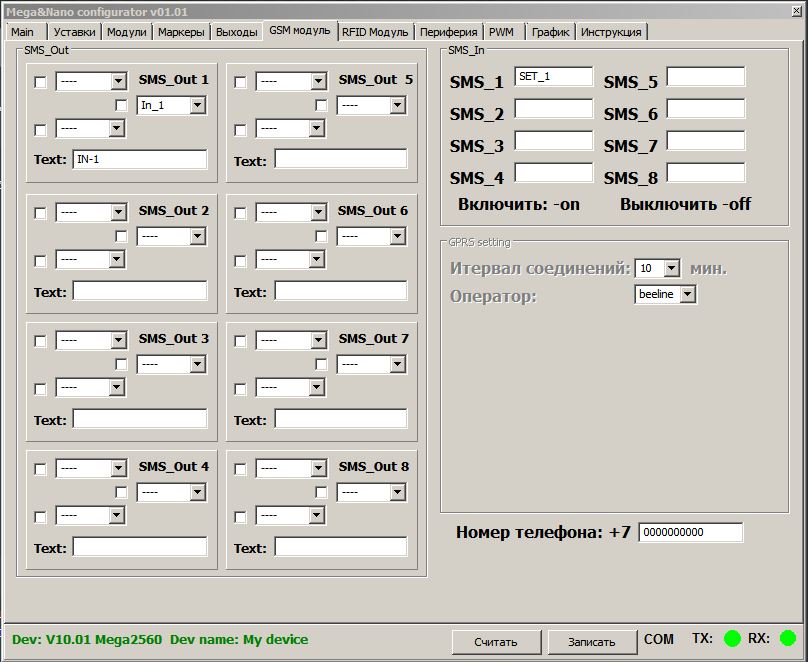Click the Text field in SMS_Out 1
Image resolution: width=808 pixels, height=662 pixels.
point(139,160)
